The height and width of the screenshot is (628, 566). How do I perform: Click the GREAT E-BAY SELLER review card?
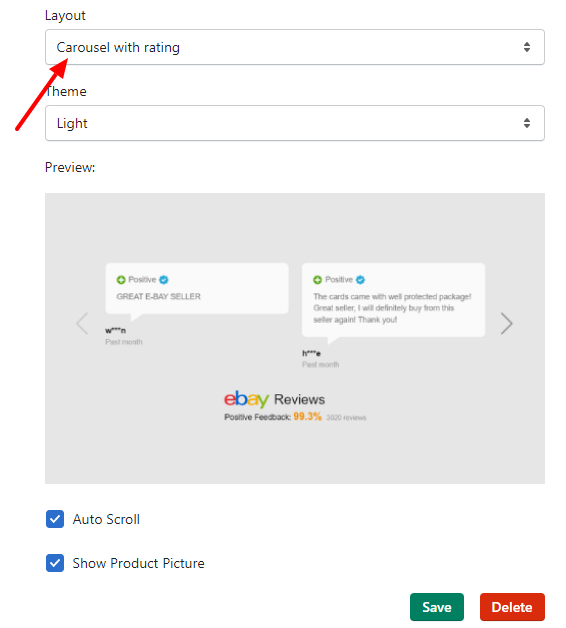coord(197,288)
